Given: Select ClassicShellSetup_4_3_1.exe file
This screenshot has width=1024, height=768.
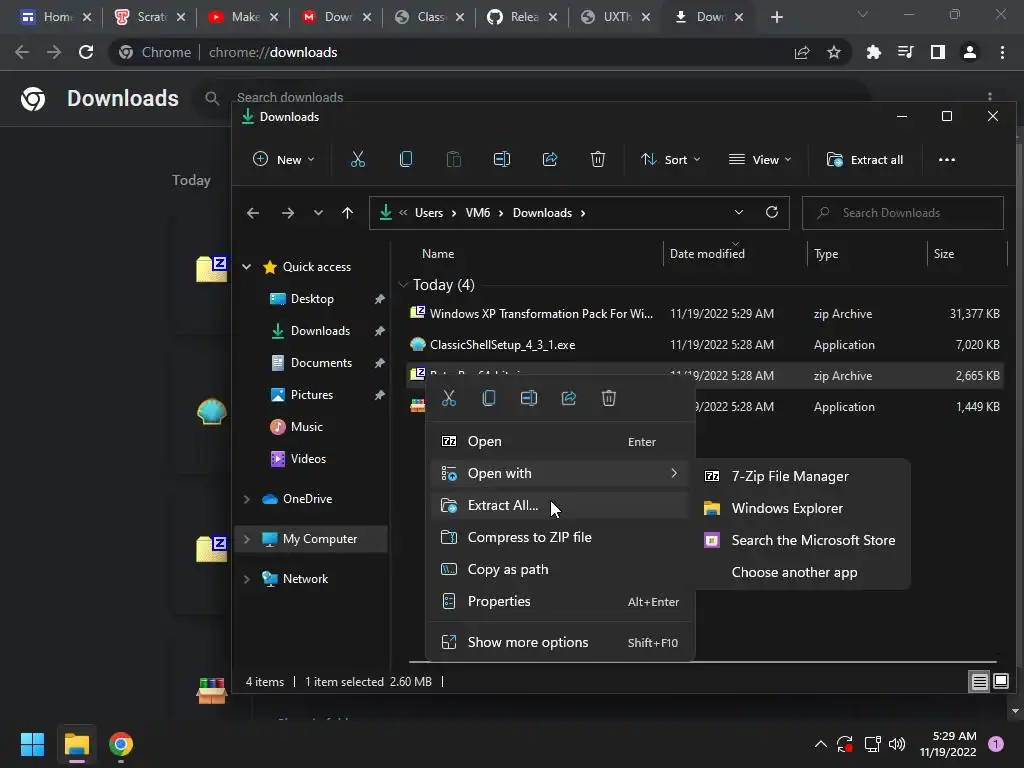Looking at the screenshot, I should (705, 345).
